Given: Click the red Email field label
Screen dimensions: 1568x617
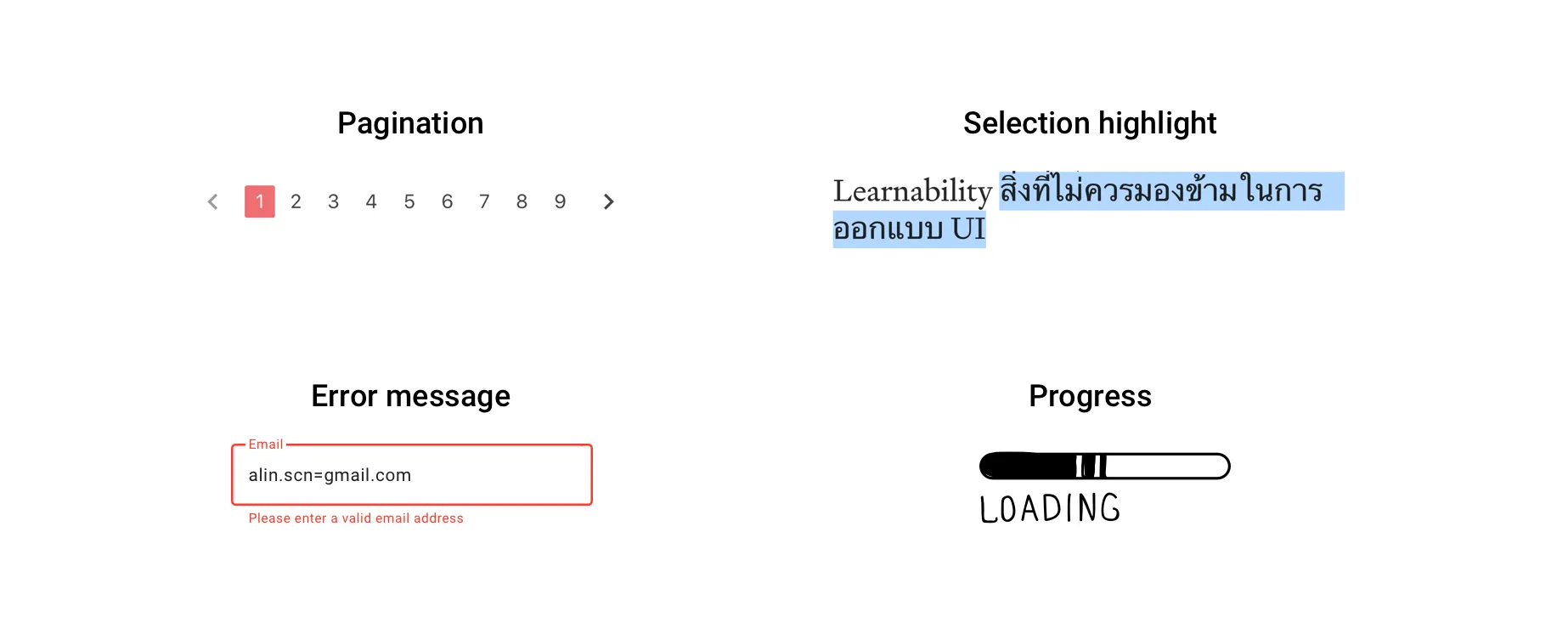Looking at the screenshot, I should [x=265, y=444].
